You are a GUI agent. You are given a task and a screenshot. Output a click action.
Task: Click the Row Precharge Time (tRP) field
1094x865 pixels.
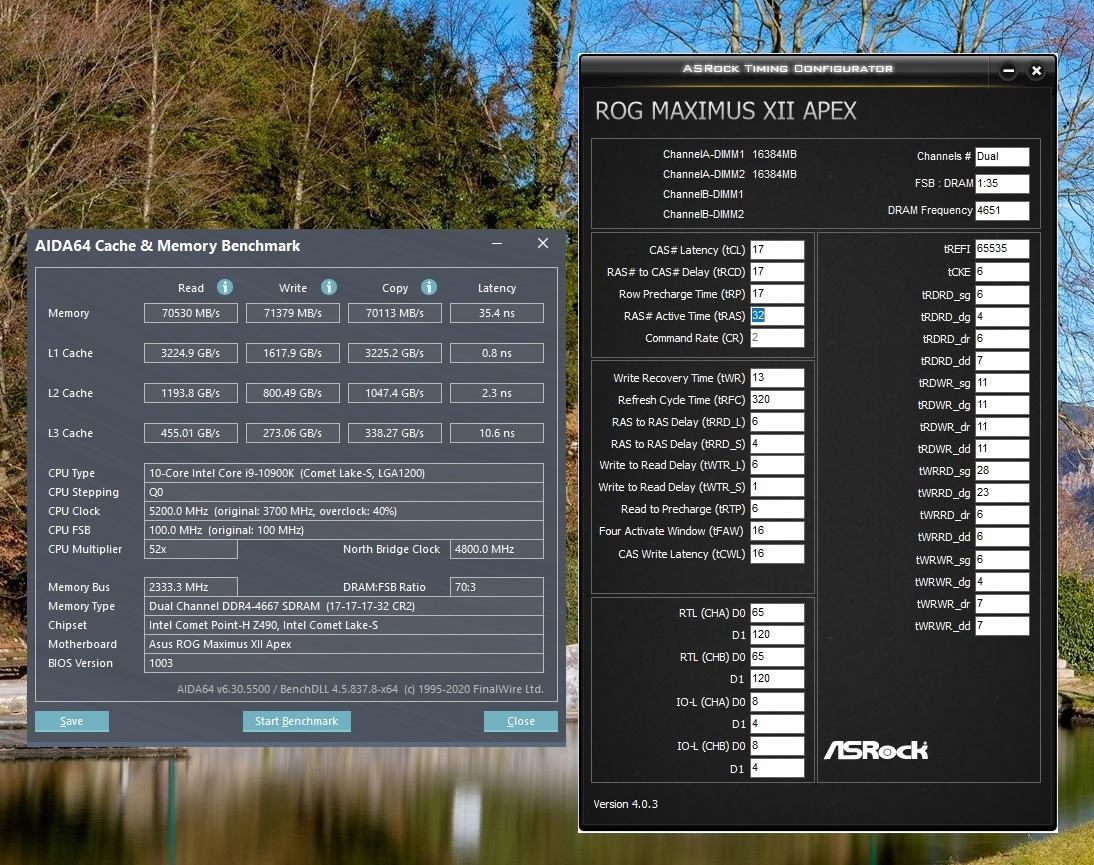click(x=777, y=294)
